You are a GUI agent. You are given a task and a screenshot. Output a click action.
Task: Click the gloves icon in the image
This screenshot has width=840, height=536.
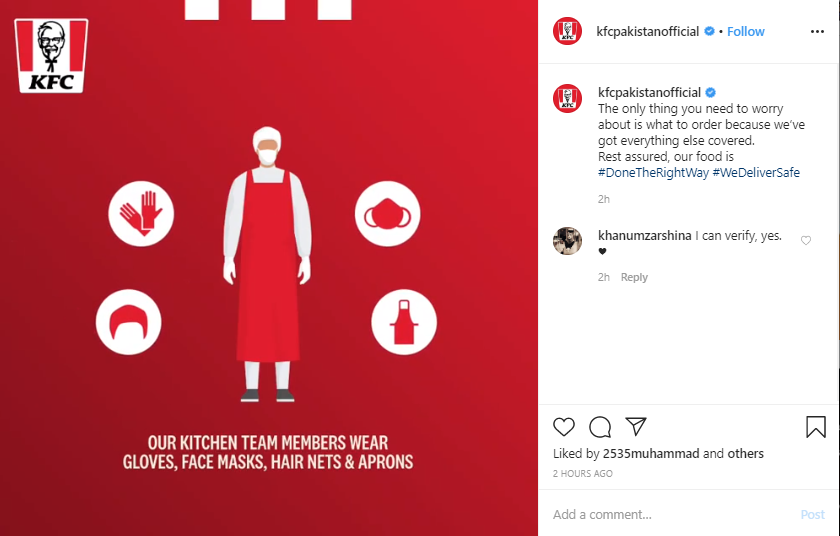pyautogui.click(x=141, y=214)
